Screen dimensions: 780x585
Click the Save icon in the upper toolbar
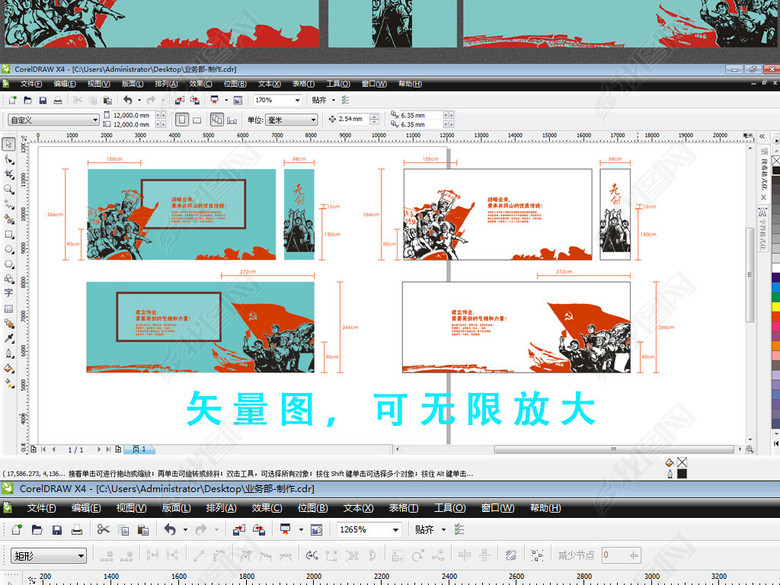point(43,101)
